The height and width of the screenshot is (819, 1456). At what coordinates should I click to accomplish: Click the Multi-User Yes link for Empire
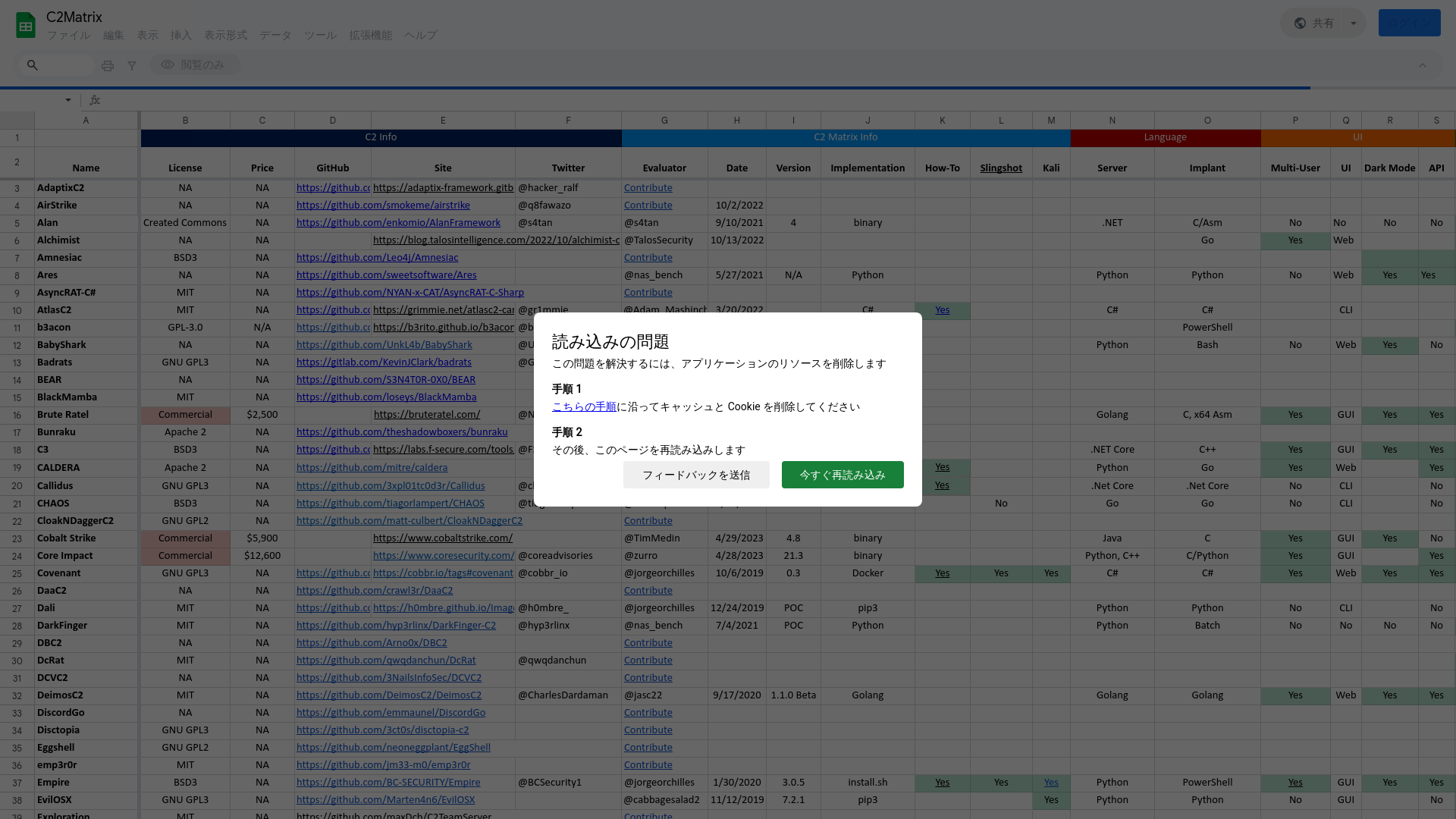[1295, 783]
